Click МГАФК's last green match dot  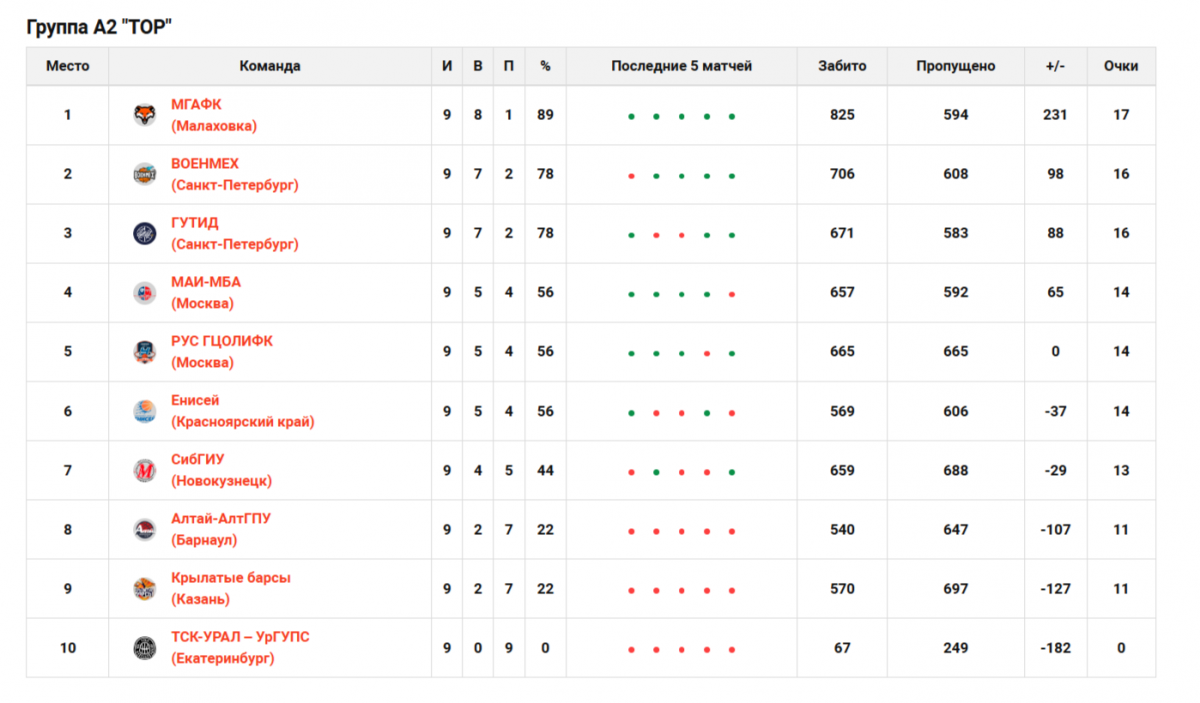pyautogui.click(x=732, y=117)
